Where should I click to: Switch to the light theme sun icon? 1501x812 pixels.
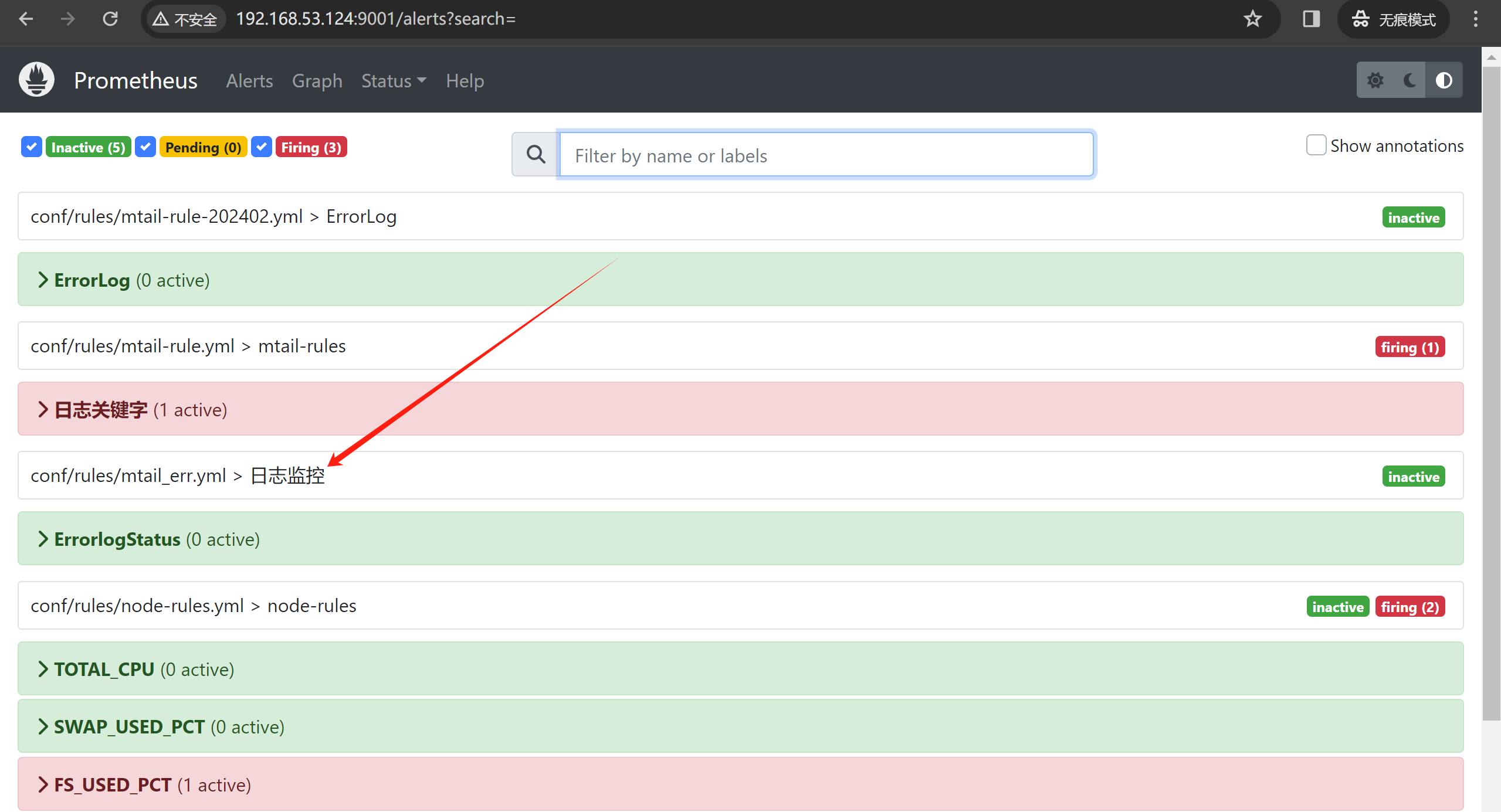pos(1375,80)
